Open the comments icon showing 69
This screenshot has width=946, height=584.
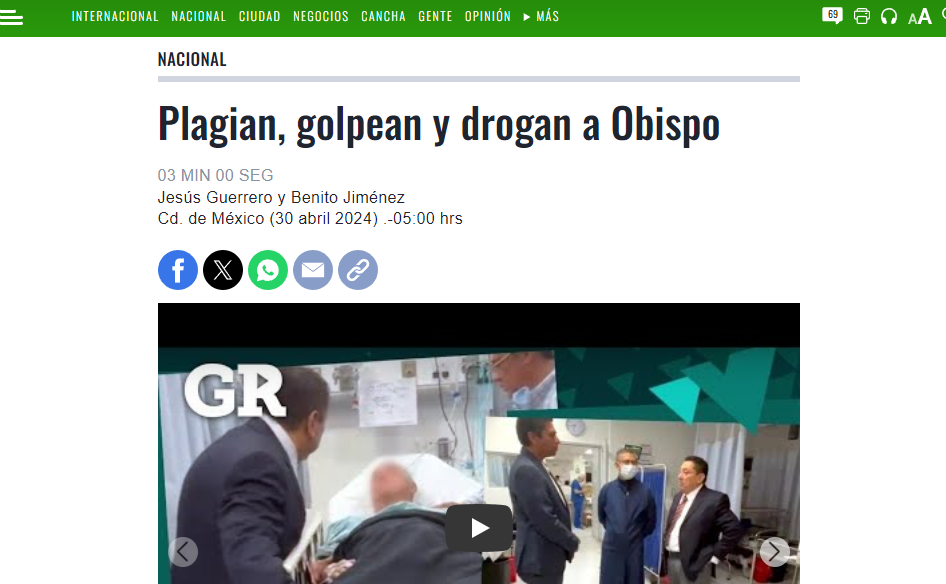pyautogui.click(x=832, y=16)
